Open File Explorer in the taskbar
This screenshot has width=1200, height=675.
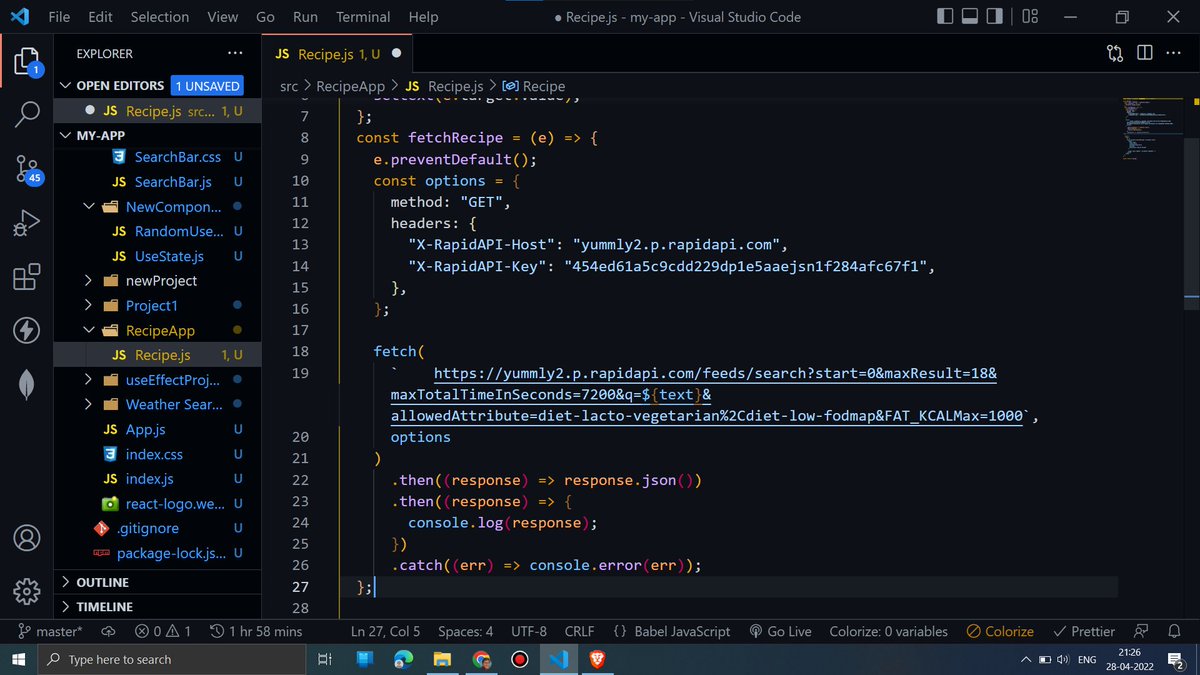pos(442,659)
